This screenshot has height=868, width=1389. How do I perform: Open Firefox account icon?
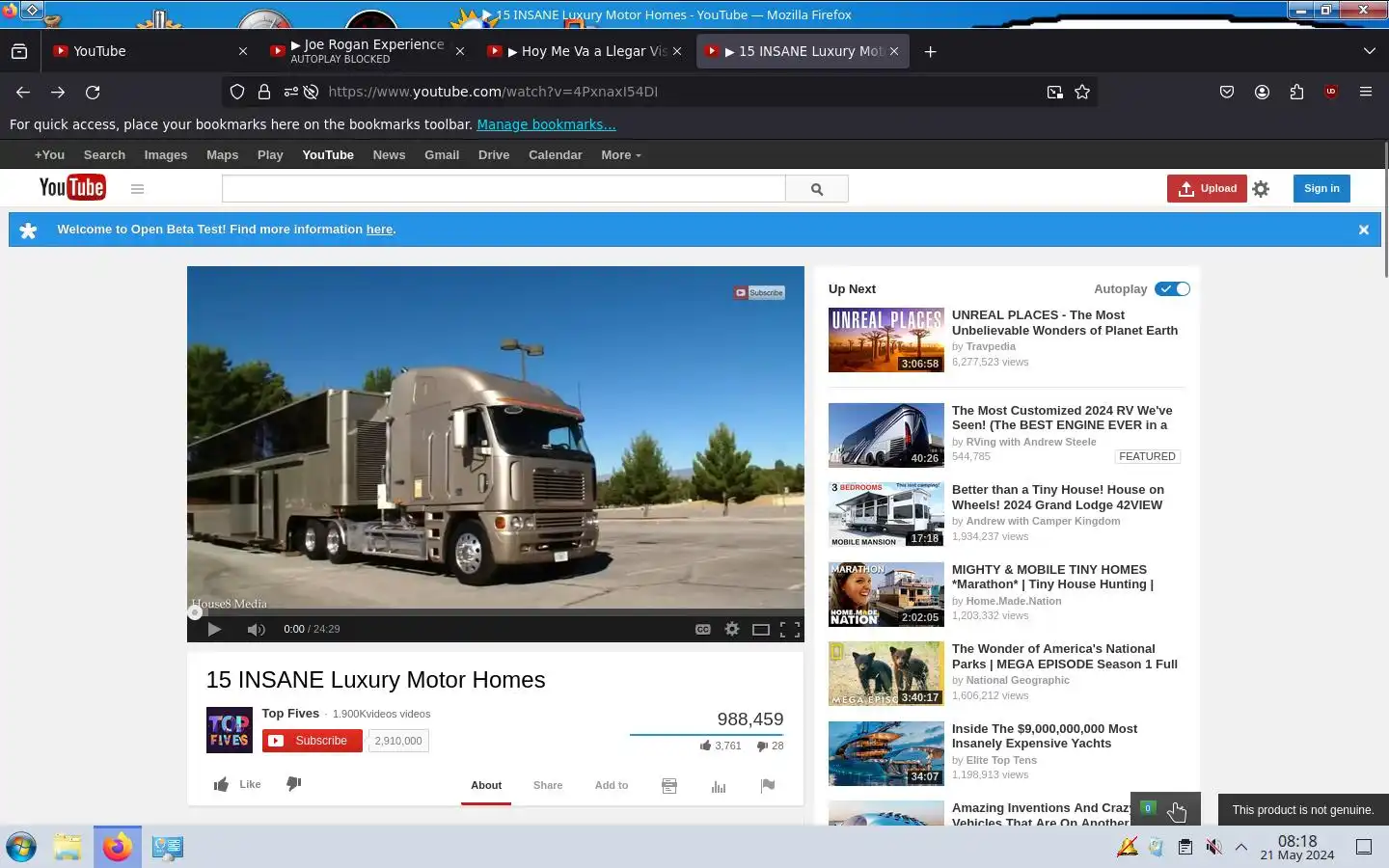1262,92
